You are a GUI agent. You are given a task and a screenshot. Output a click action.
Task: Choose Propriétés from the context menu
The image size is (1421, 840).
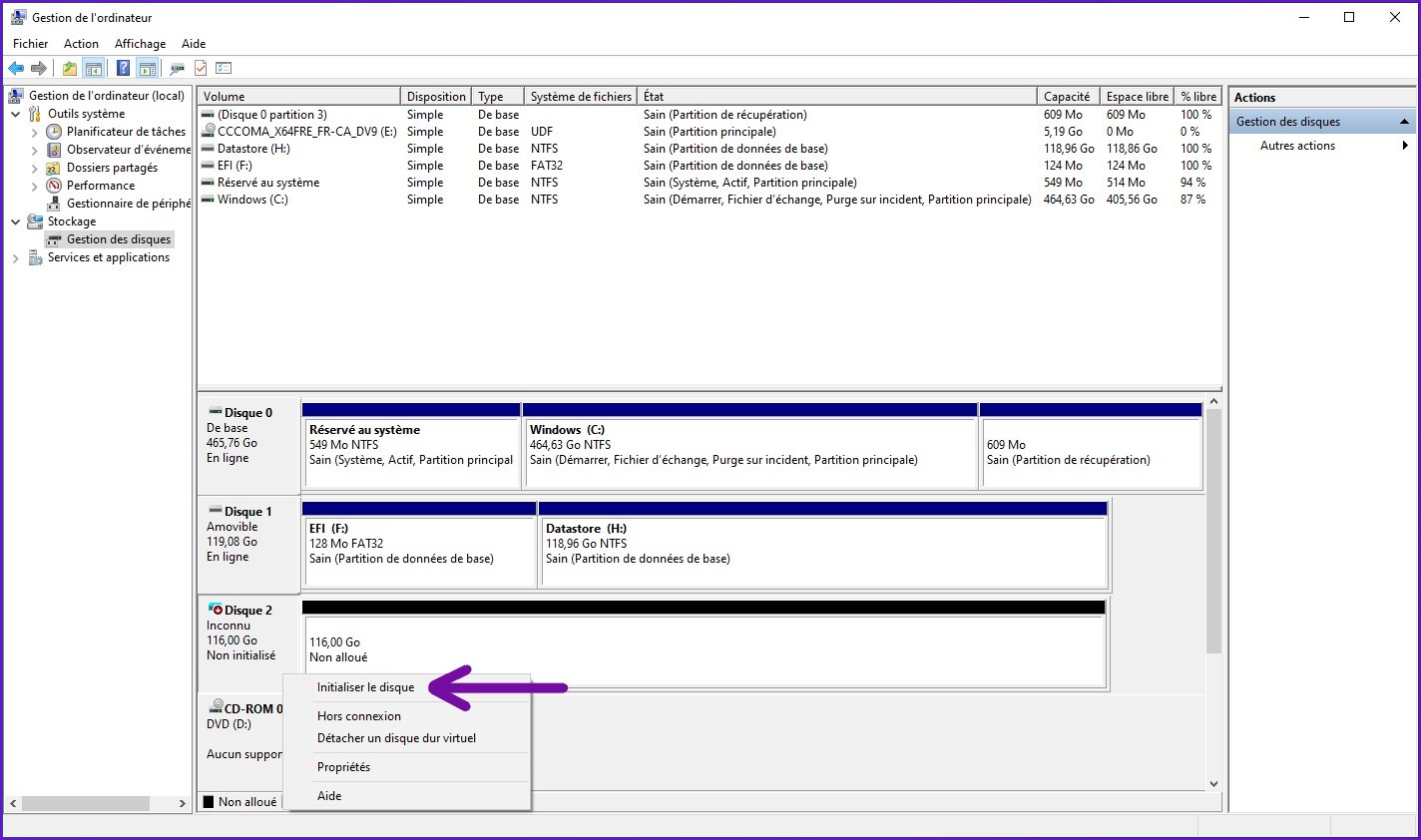point(343,767)
